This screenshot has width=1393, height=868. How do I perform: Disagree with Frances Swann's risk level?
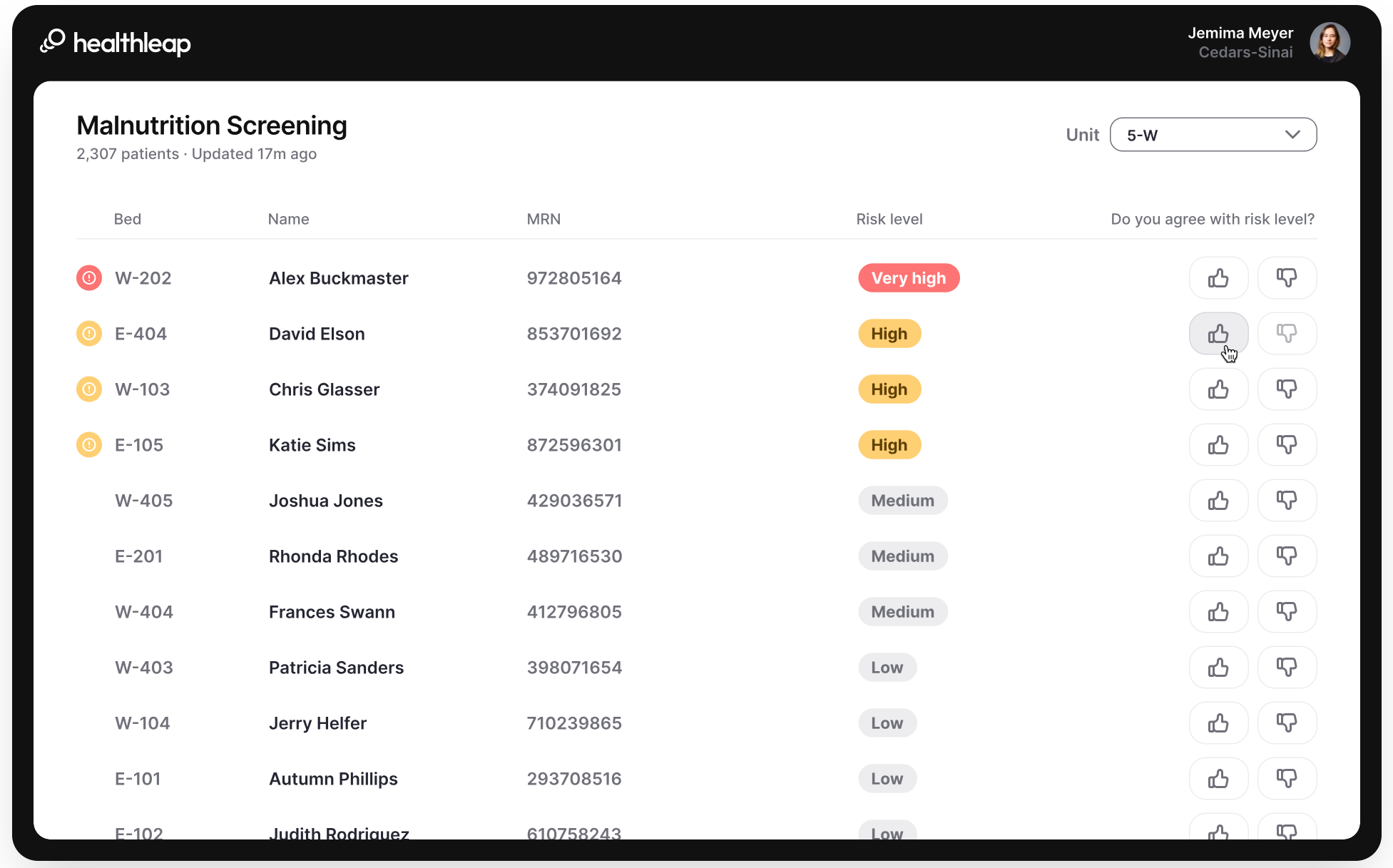pyautogui.click(x=1287, y=611)
